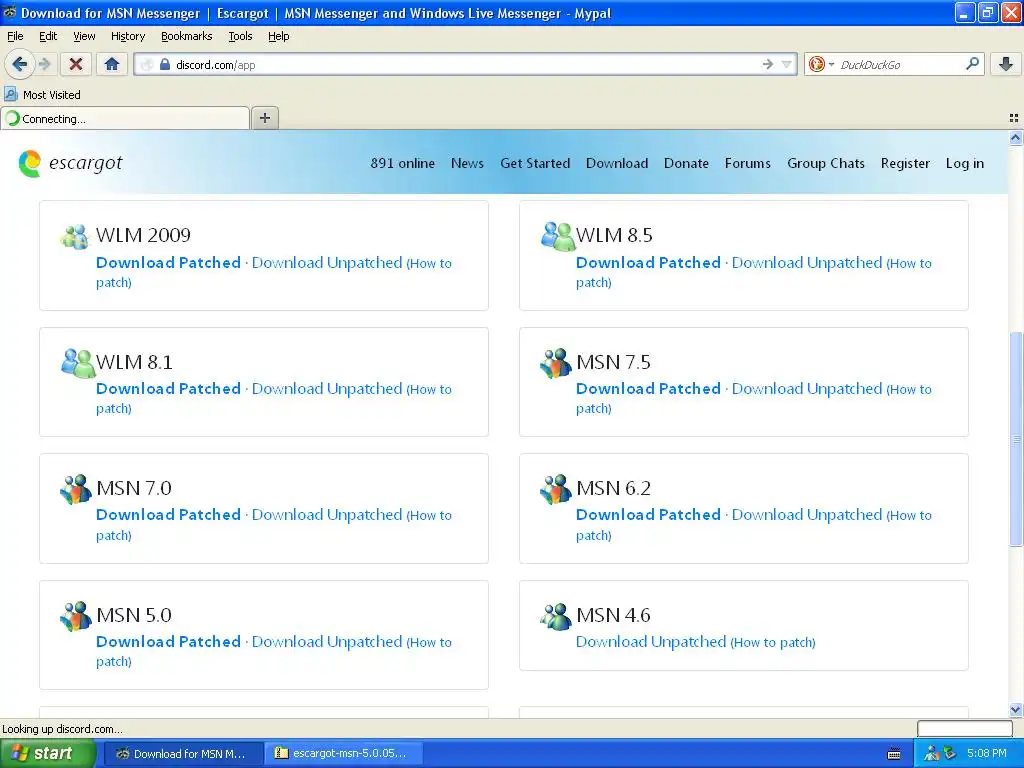Click the Register link

(x=904, y=163)
